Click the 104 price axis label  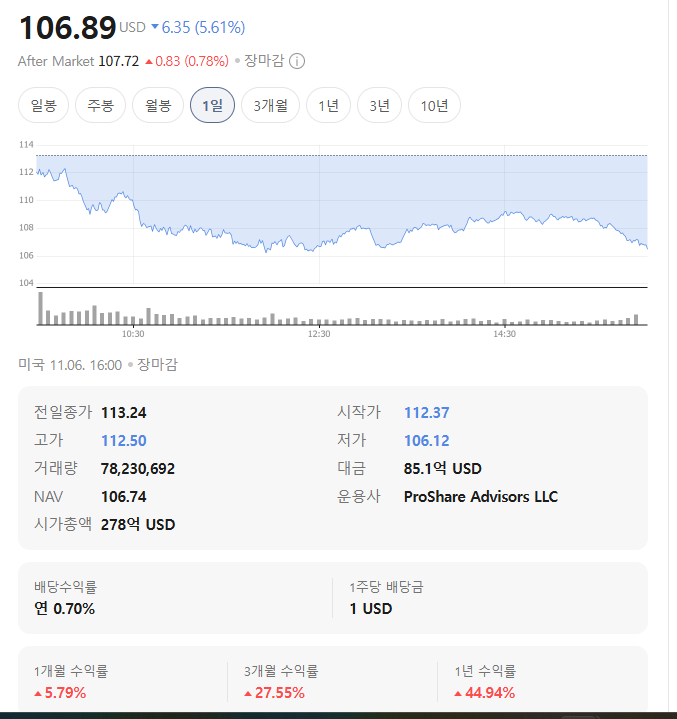(26, 283)
